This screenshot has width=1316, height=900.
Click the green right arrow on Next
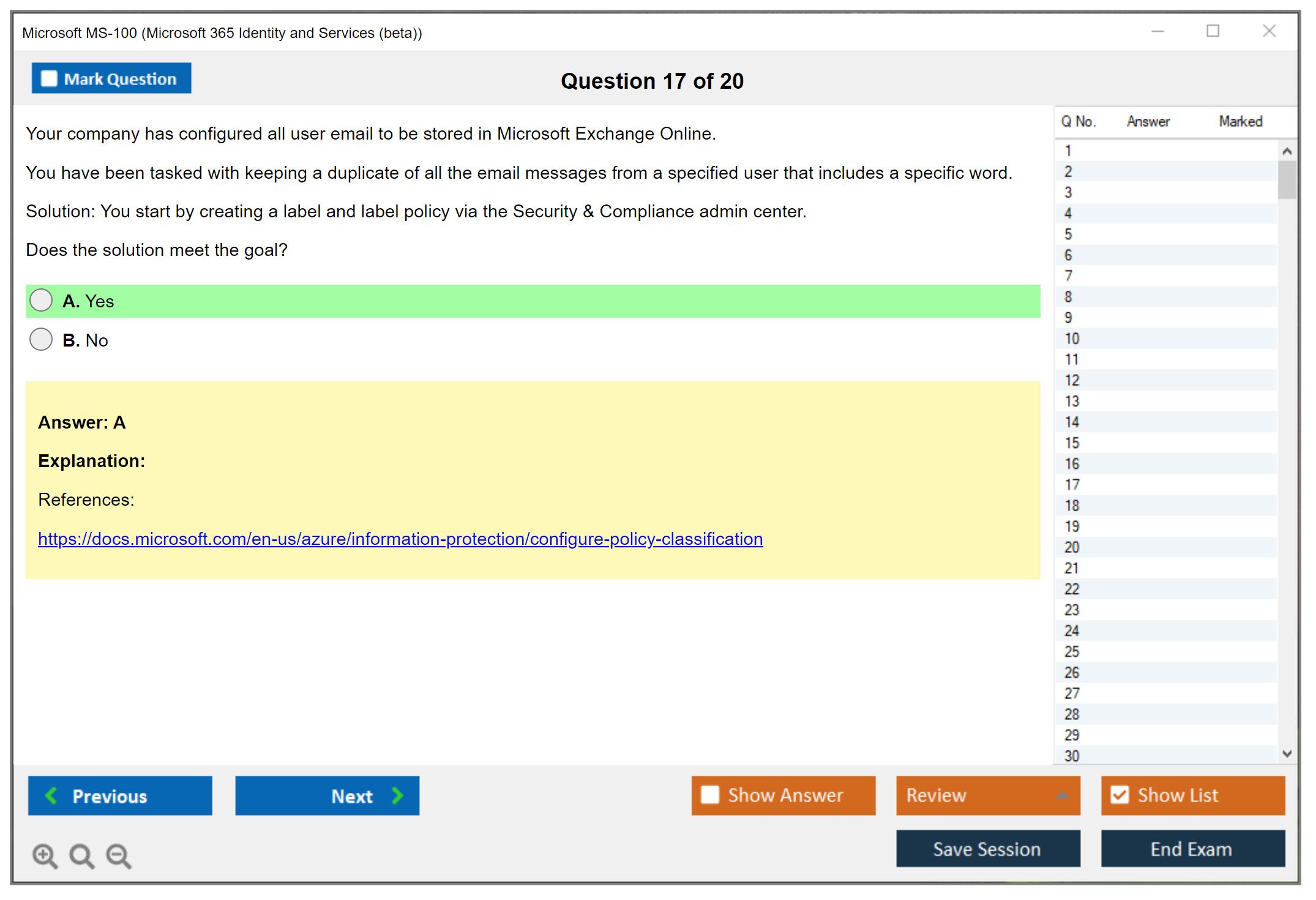(398, 795)
